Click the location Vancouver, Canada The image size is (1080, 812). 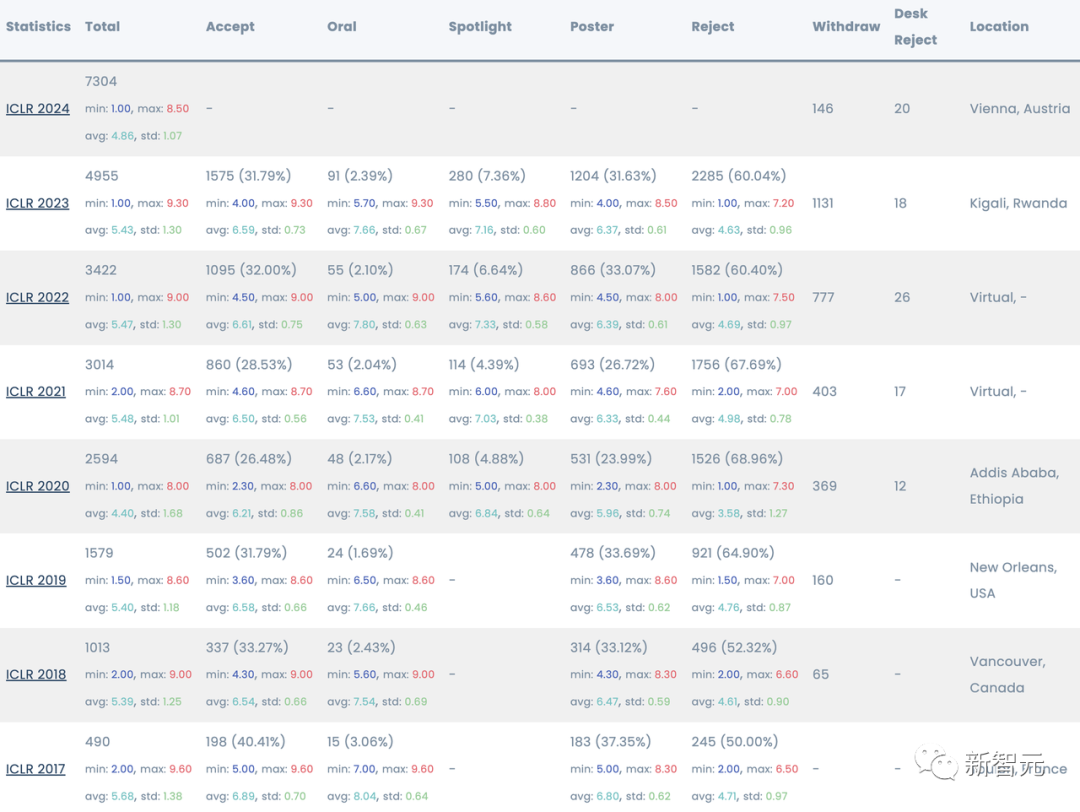coord(1007,674)
